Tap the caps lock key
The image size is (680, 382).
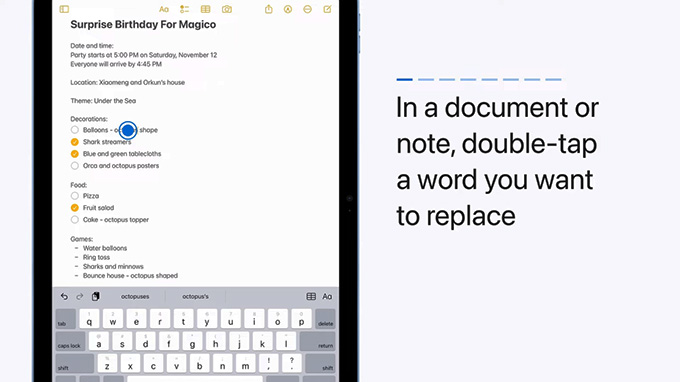[x=70, y=341]
